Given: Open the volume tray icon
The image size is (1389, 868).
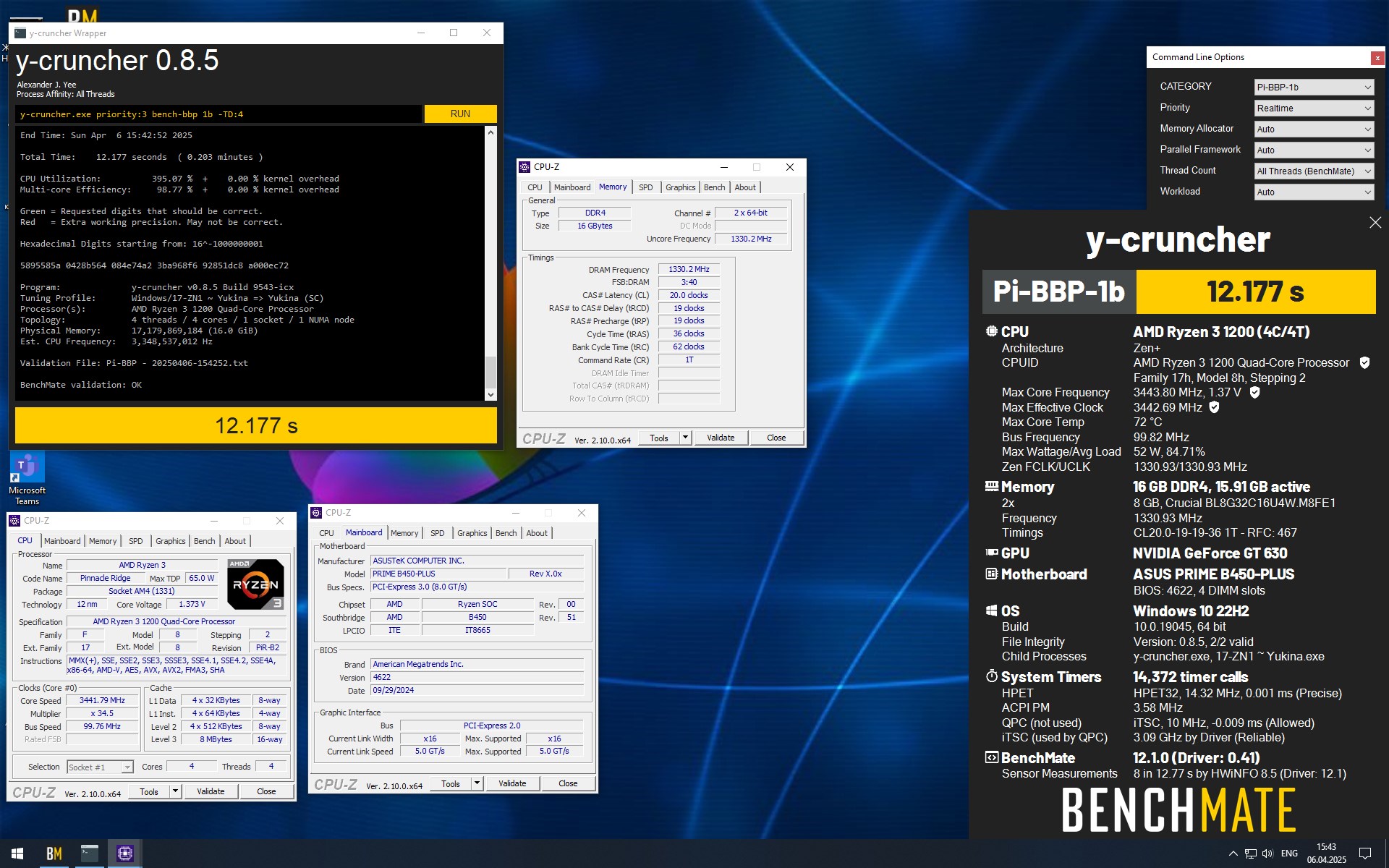Looking at the screenshot, I should click(x=1267, y=854).
